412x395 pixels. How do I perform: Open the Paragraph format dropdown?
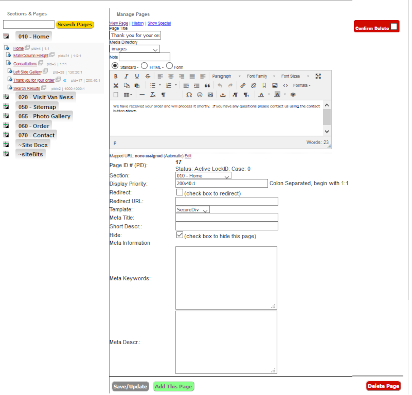click(x=226, y=76)
